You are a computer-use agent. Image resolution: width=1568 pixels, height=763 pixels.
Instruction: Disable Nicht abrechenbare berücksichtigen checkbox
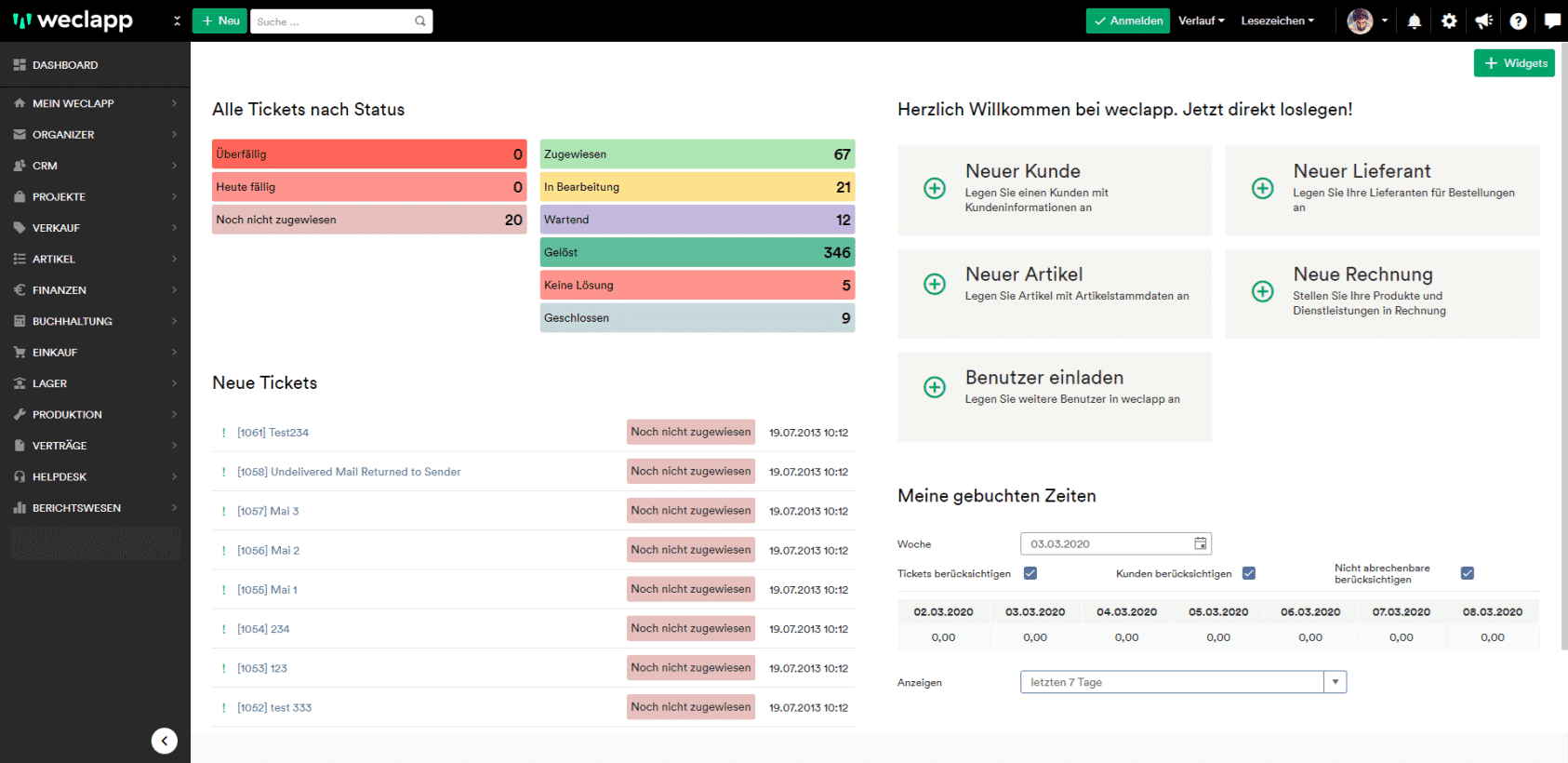[x=1468, y=573]
